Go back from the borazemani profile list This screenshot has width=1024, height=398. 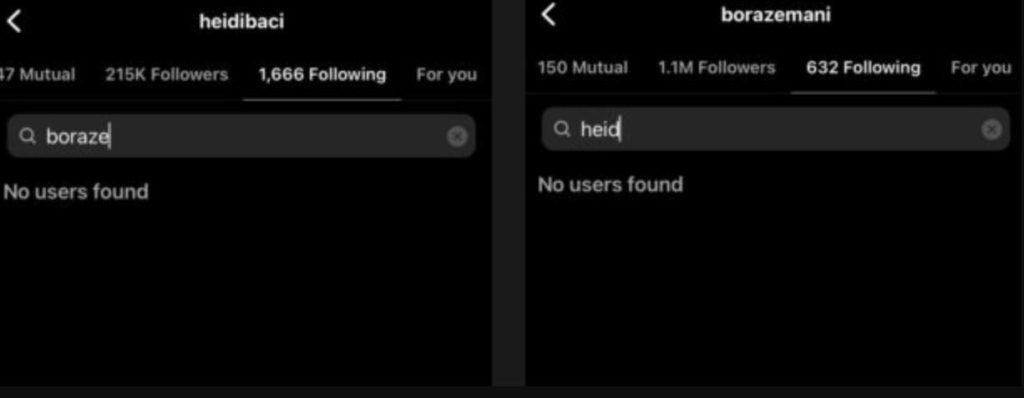pos(549,14)
